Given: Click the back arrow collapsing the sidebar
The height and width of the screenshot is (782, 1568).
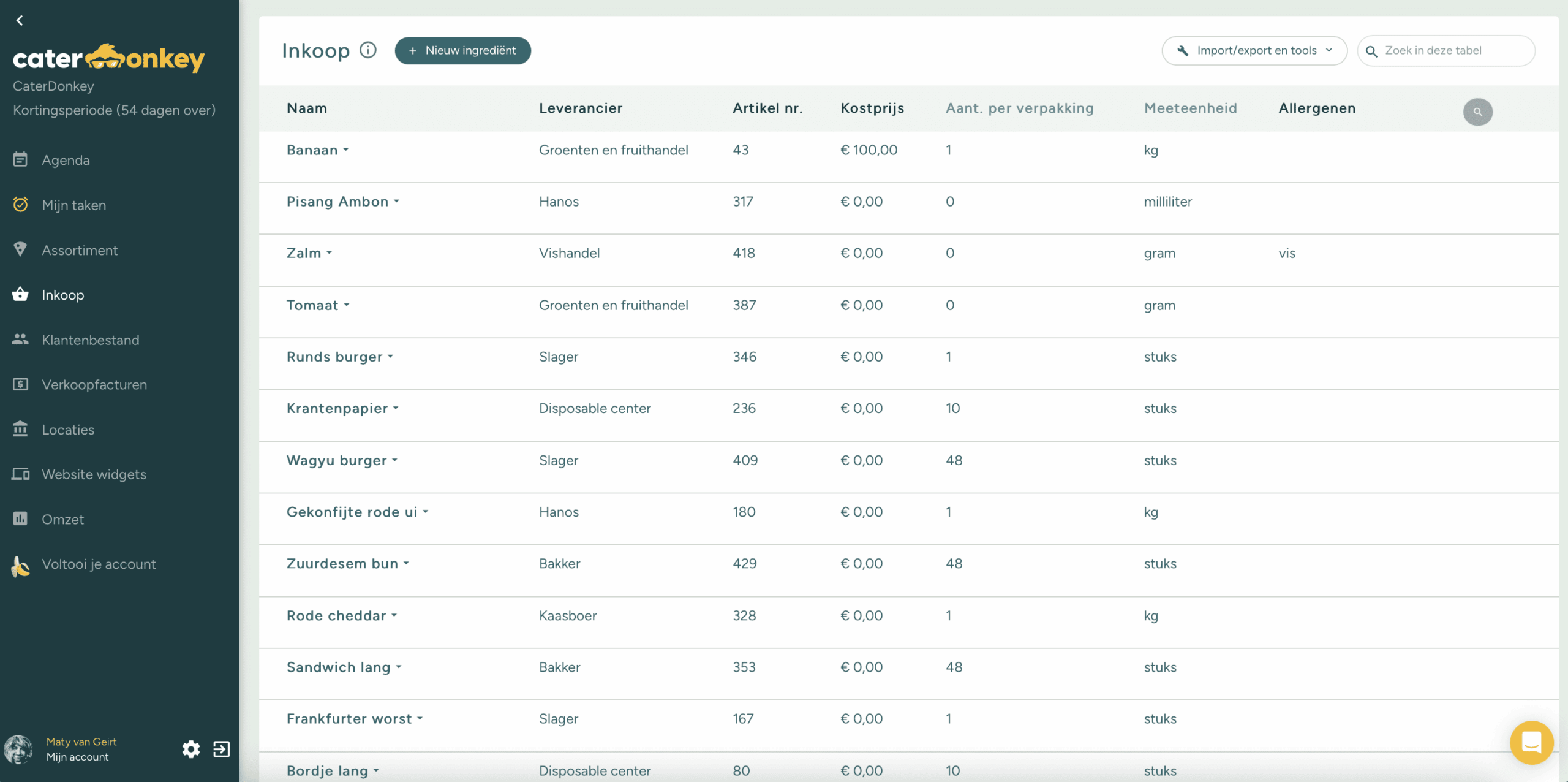Looking at the screenshot, I should click(x=20, y=21).
